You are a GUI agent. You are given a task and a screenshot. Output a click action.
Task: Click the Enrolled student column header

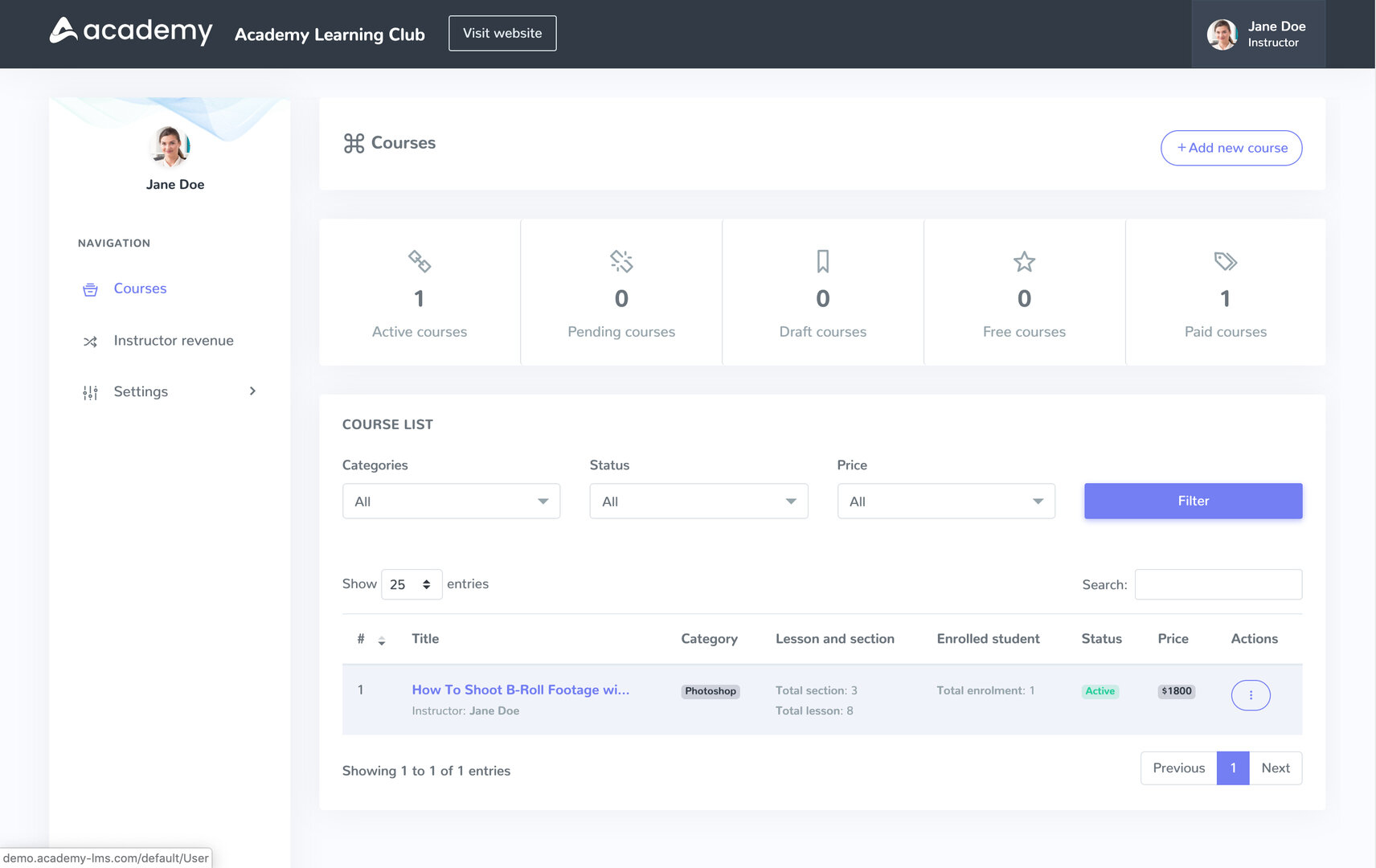pos(988,639)
